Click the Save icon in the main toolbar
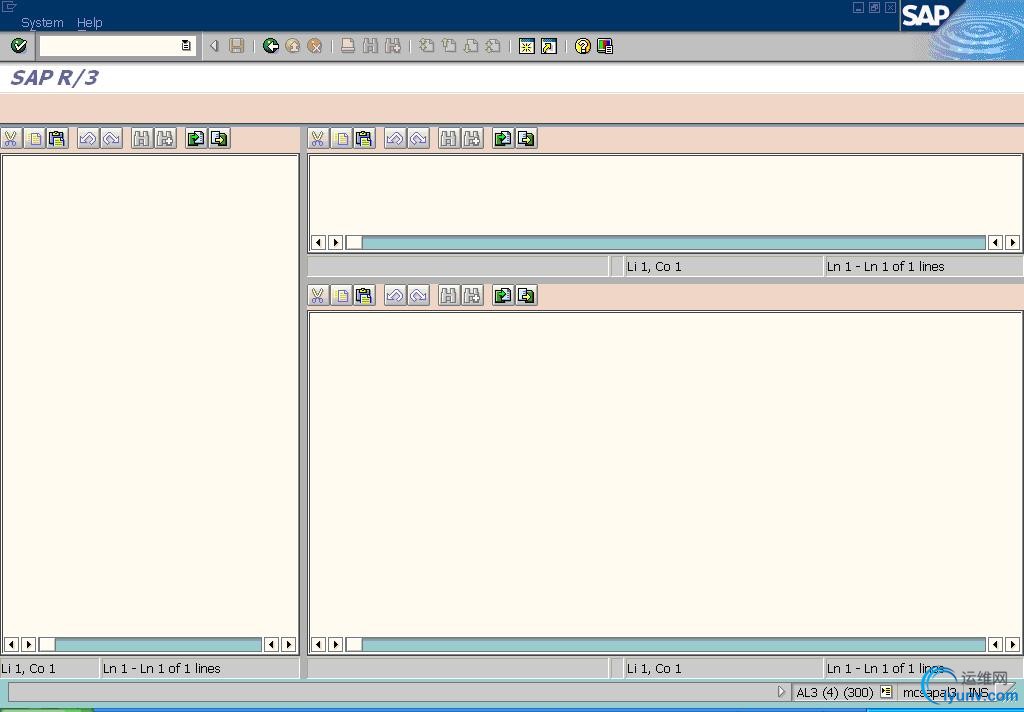The width and height of the screenshot is (1024, 712). (x=236, y=46)
